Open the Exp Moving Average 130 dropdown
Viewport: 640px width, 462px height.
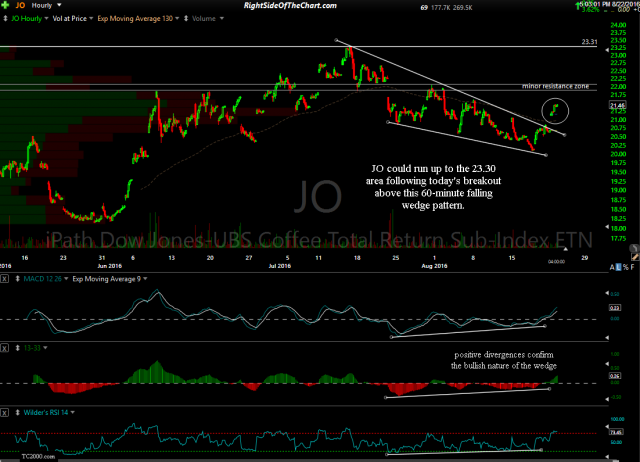[x=177, y=18]
